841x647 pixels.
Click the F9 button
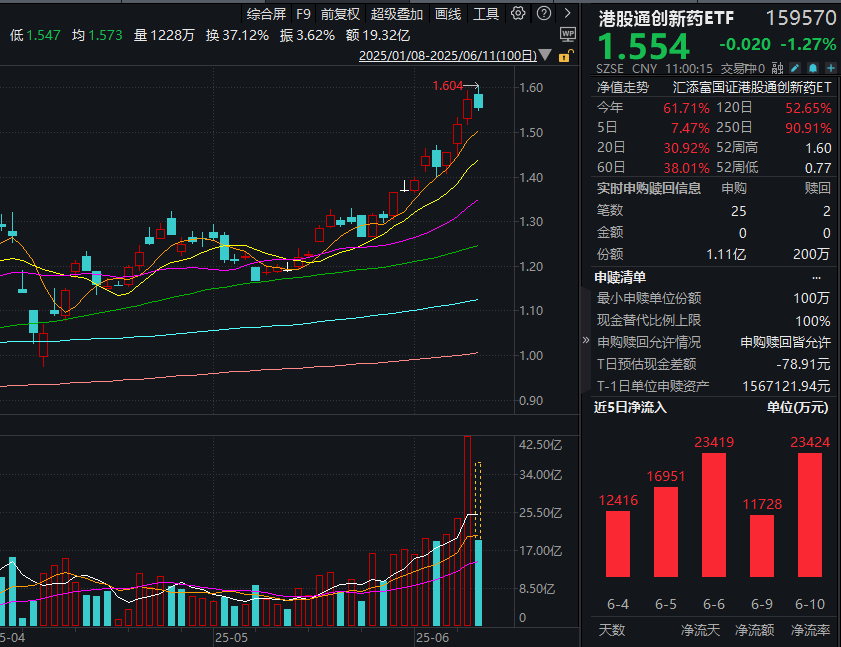(304, 14)
